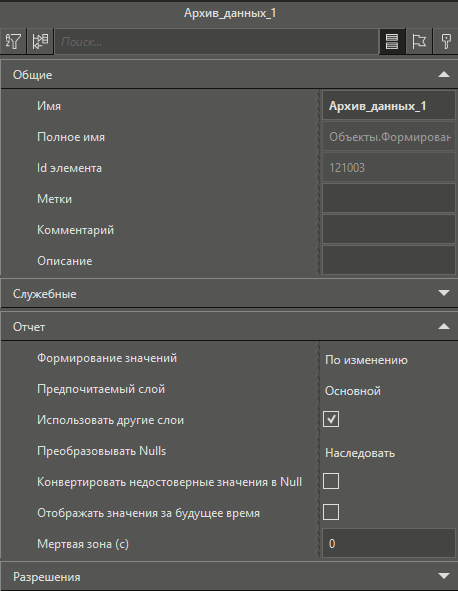Click the key icon at toolbar right

click(x=446, y=41)
